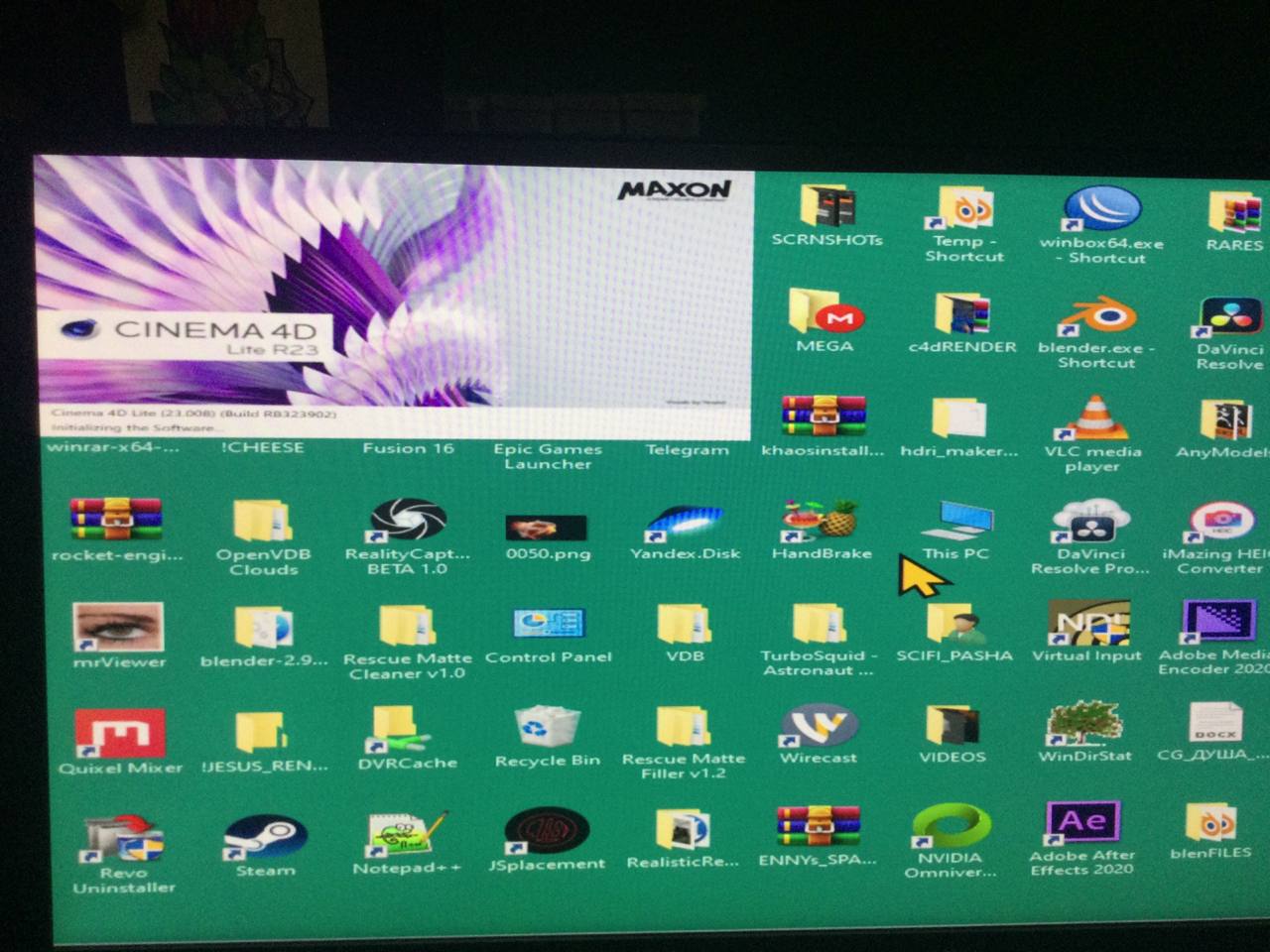1270x952 pixels.
Task: Launch NVIDIA Omniverse icon
Action: 950,827
